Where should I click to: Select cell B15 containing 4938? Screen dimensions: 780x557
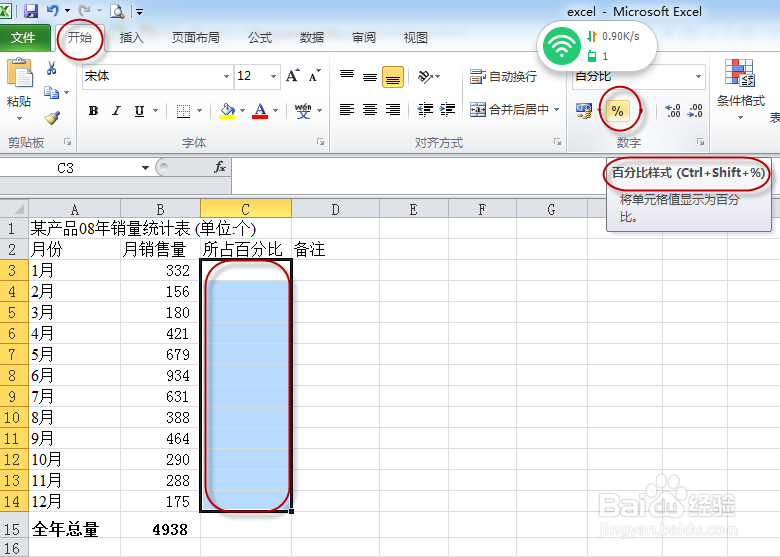tap(160, 525)
